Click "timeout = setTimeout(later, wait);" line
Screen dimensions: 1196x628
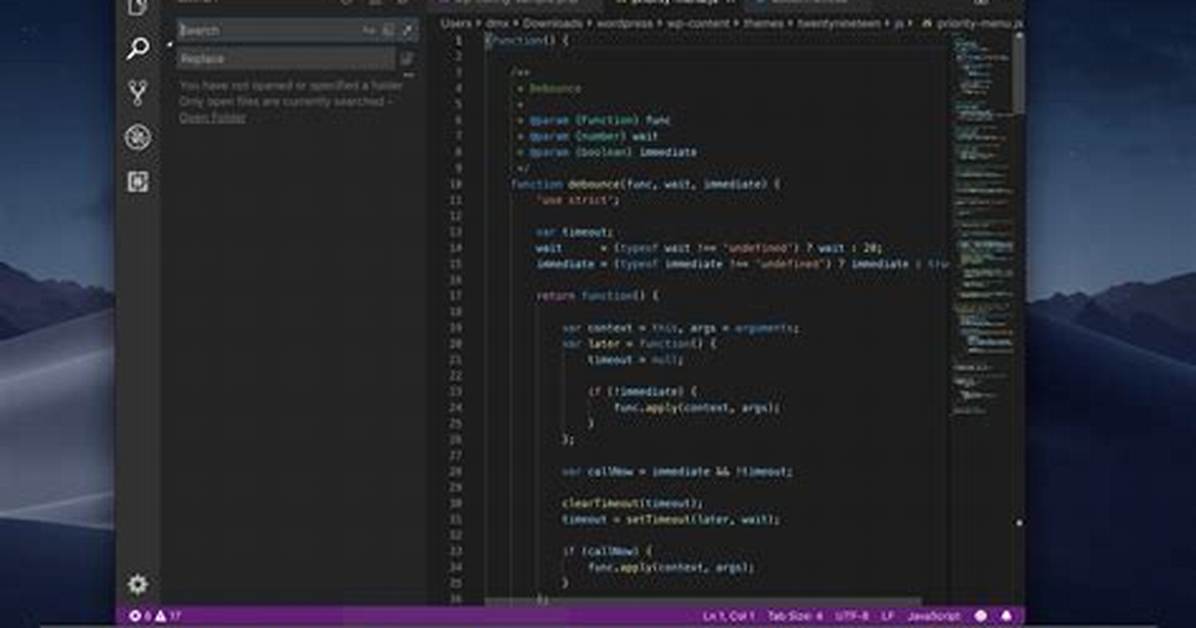tap(670, 519)
